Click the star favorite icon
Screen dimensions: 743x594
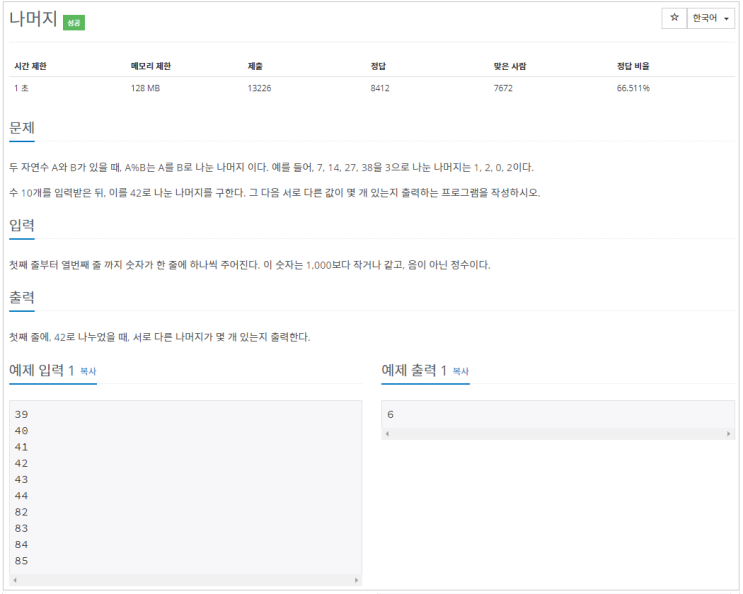tap(674, 18)
